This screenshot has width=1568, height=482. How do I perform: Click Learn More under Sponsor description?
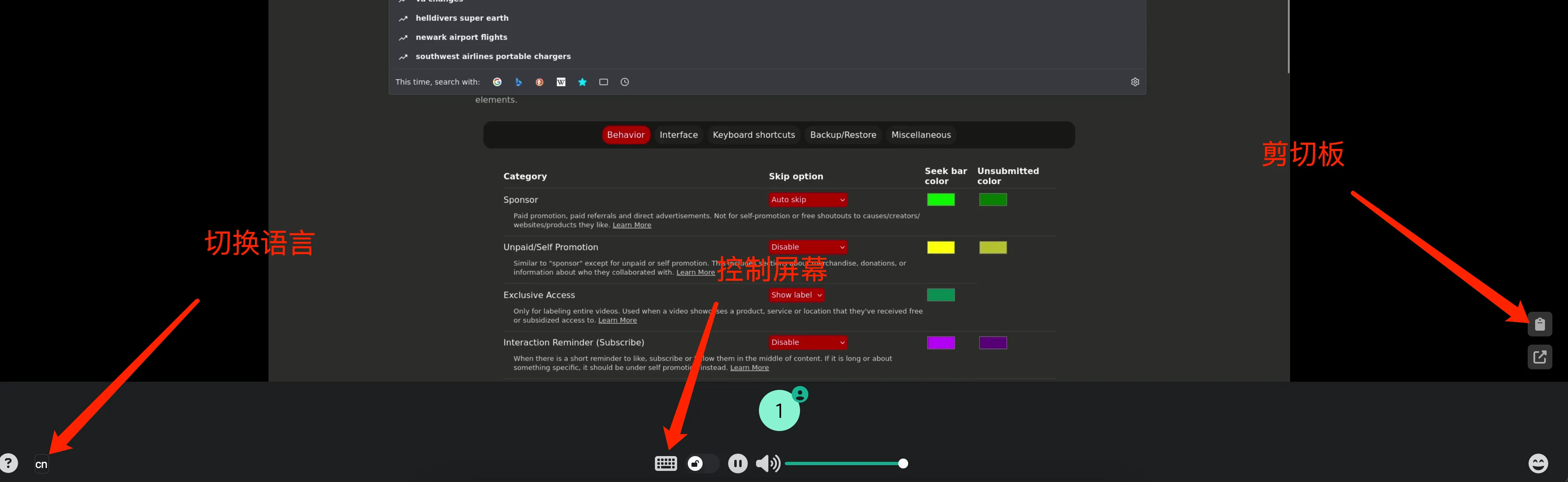pyautogui.click(x=631, y=225)
